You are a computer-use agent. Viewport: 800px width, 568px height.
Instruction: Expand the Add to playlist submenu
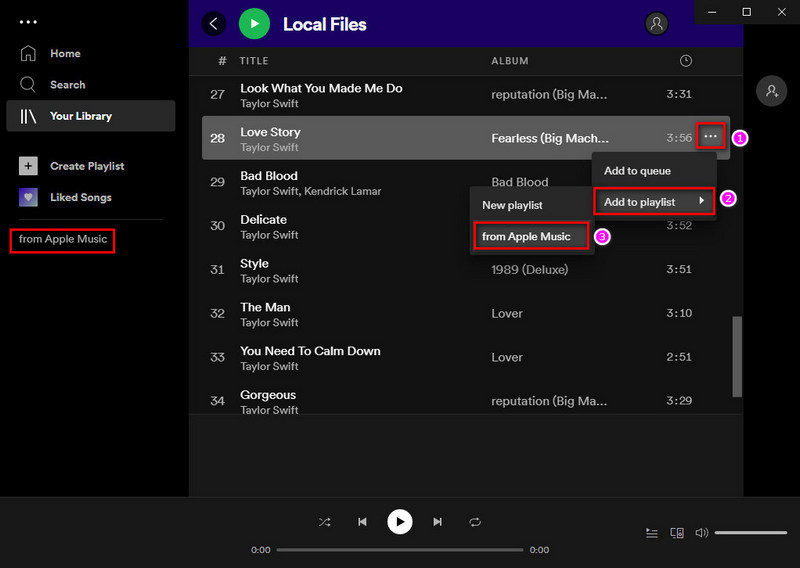coord(655,202)
